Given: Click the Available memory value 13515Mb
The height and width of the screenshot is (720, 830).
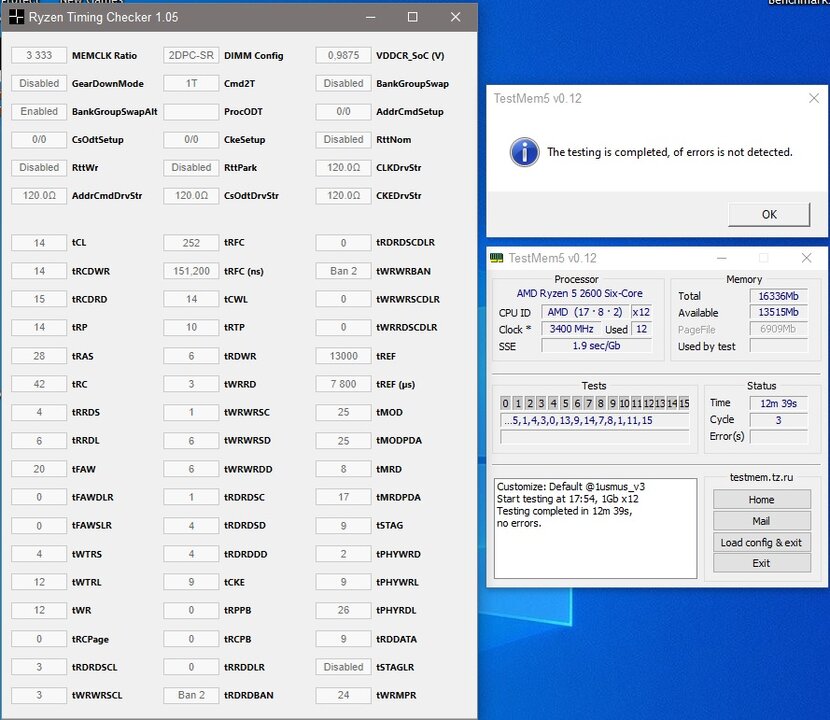Looking at the screenshot, I should pos(778,312).
